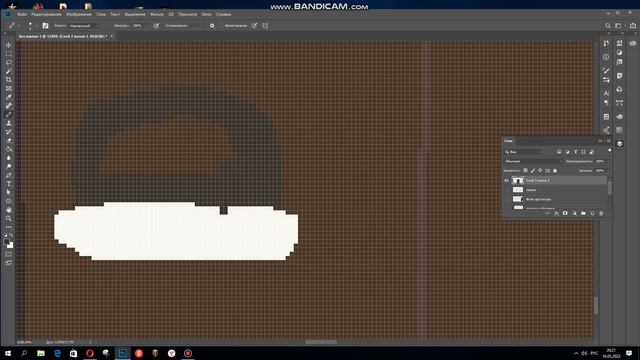Select the Pen tool
640x360 pixels.
click(x=9, y=175)
